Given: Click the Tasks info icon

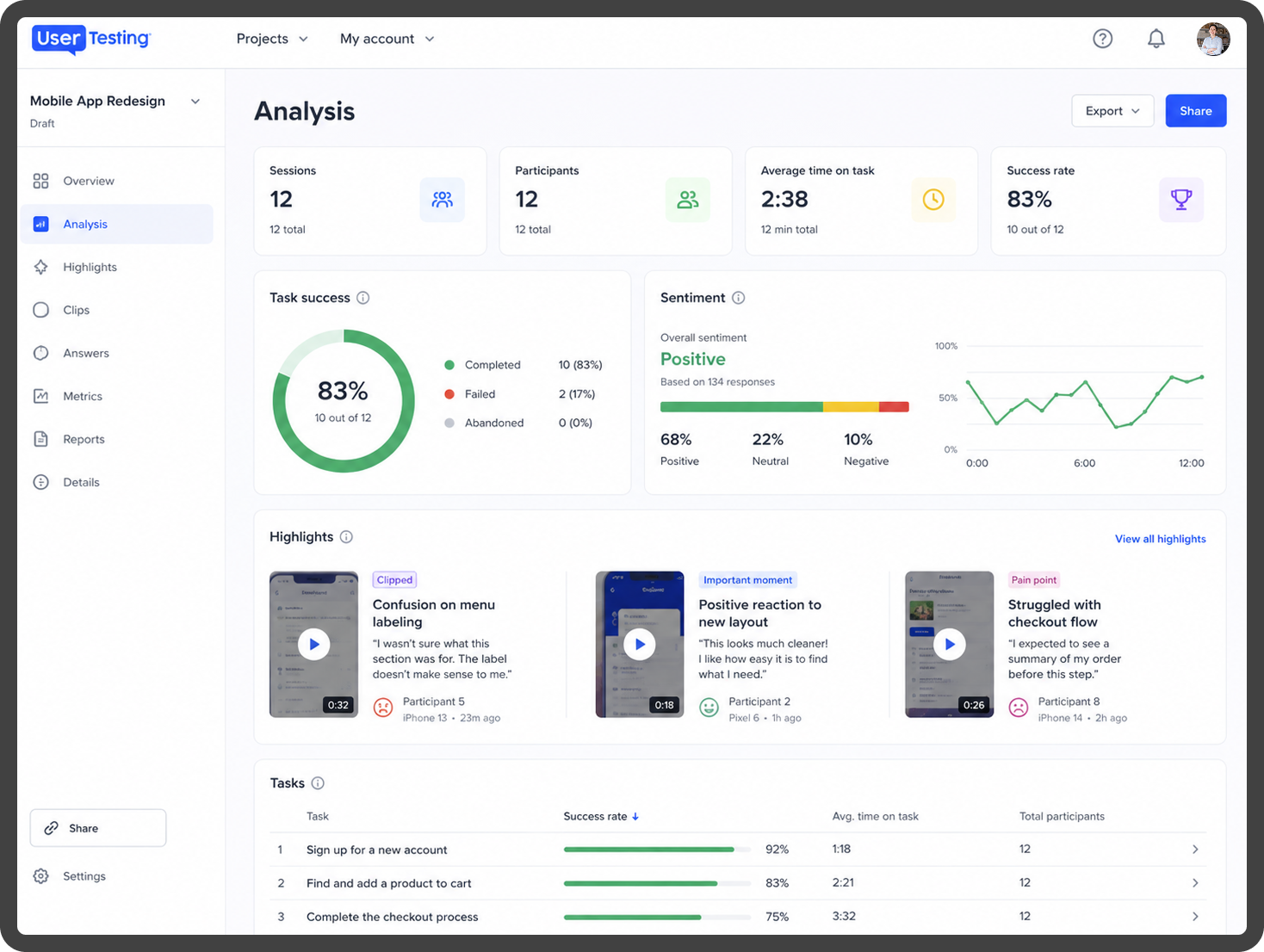Looking at the screenshot, I should (x=318, y=783).
